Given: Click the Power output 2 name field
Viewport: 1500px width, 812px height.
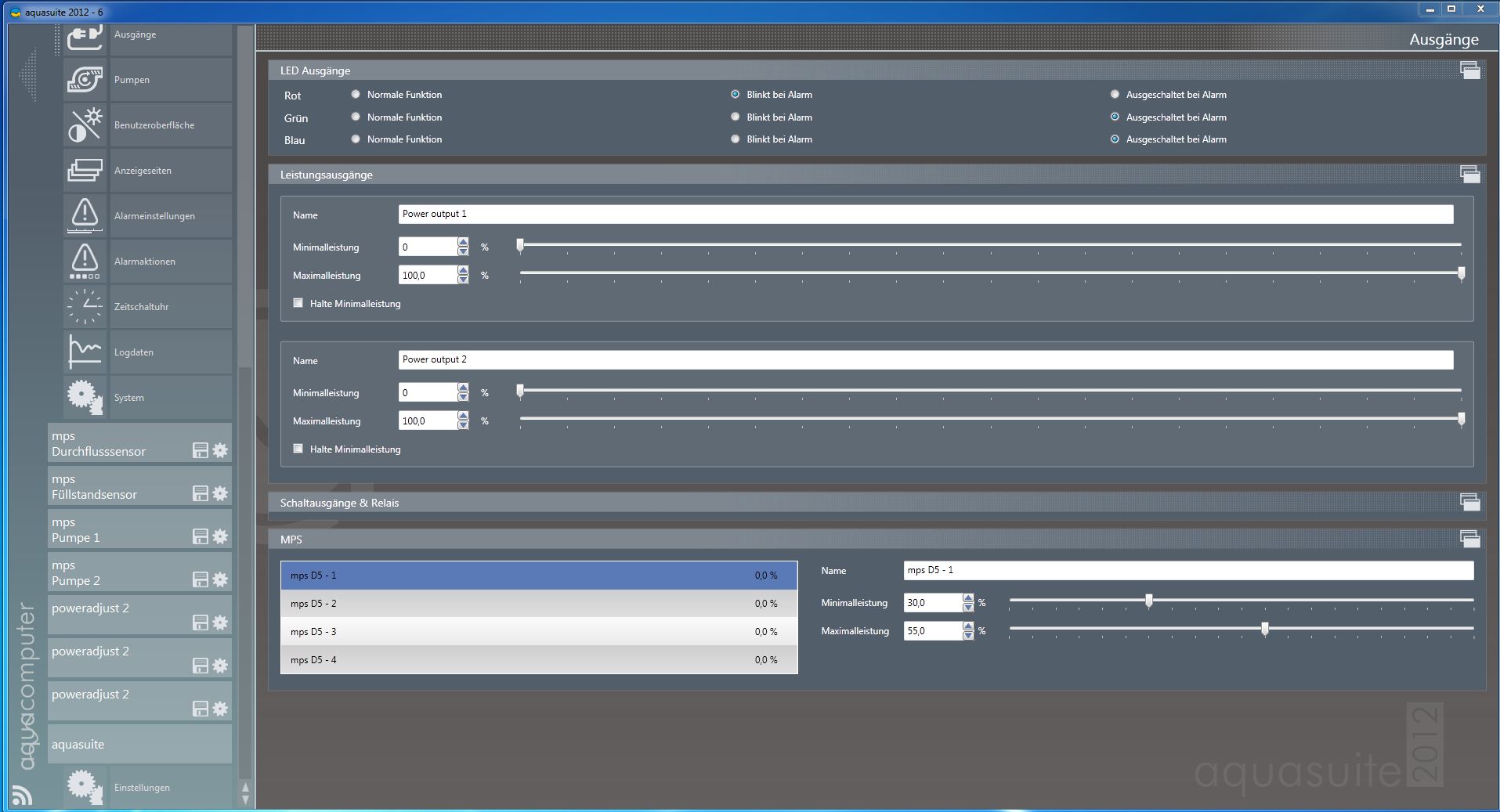Looking at the screenshot, I should pyautogui.click(x=925, y=360).
